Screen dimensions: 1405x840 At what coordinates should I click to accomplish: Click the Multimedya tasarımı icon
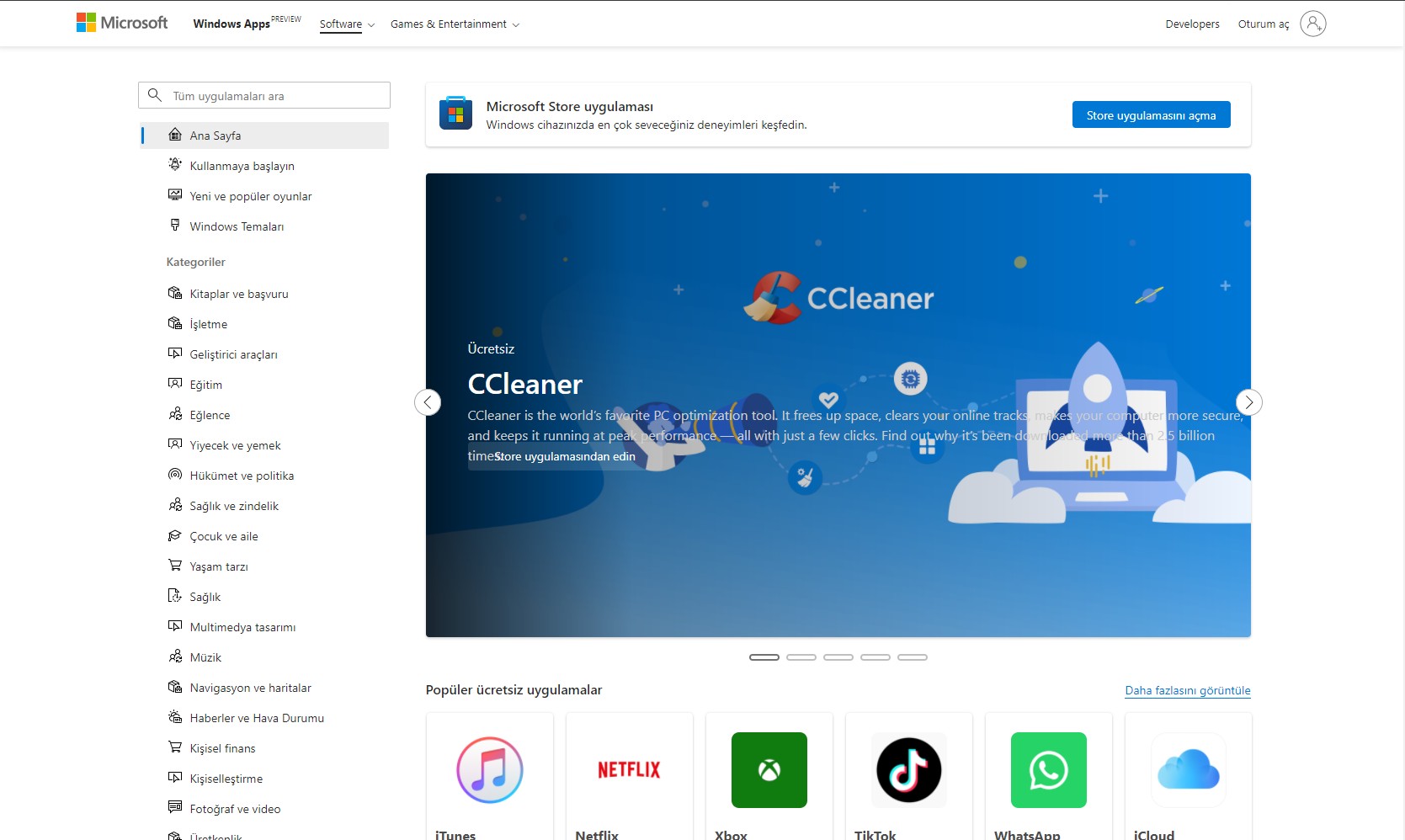pos(175,626)
